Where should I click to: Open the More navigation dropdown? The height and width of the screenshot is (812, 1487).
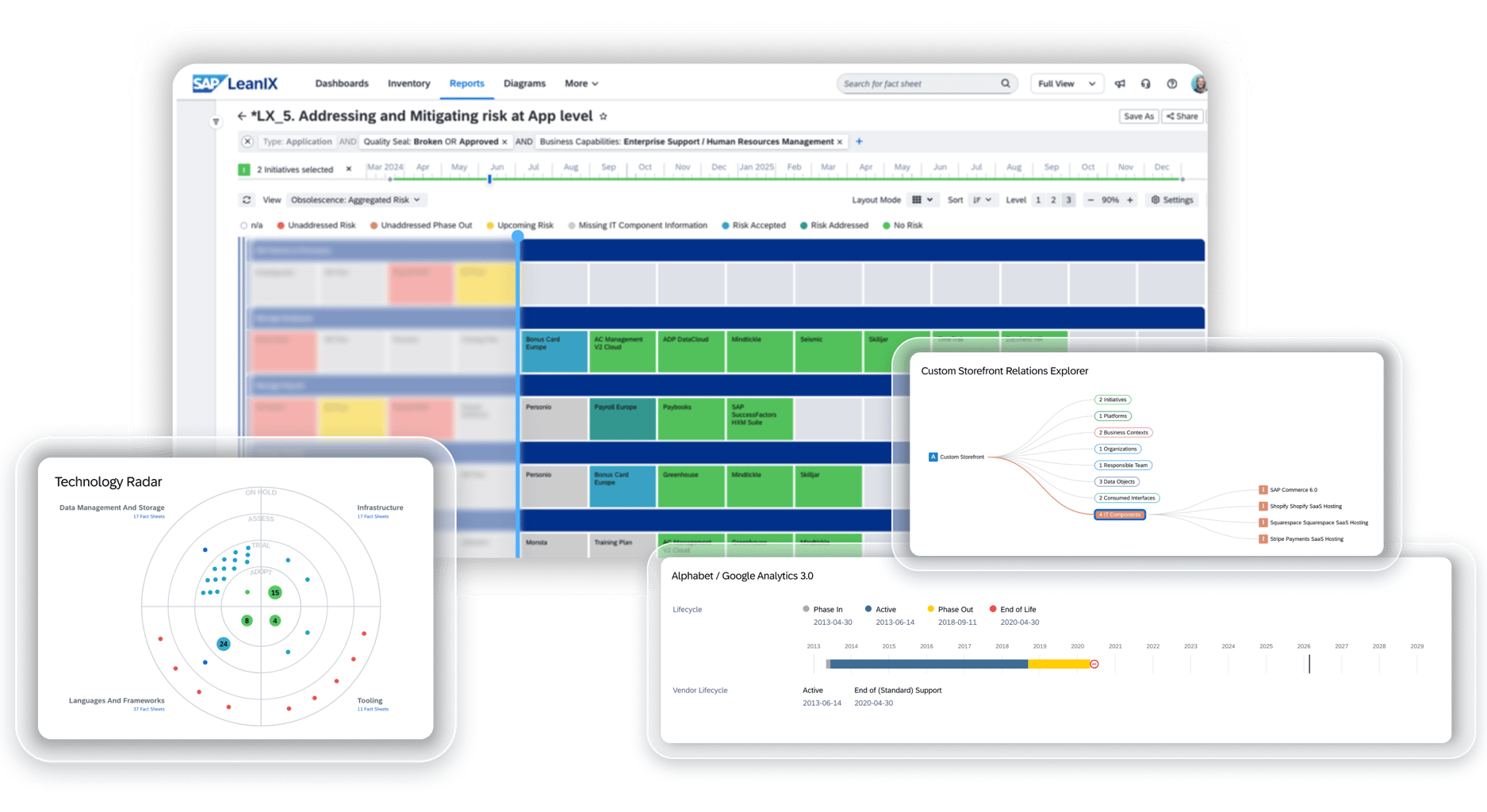click(x=581, y=83)
